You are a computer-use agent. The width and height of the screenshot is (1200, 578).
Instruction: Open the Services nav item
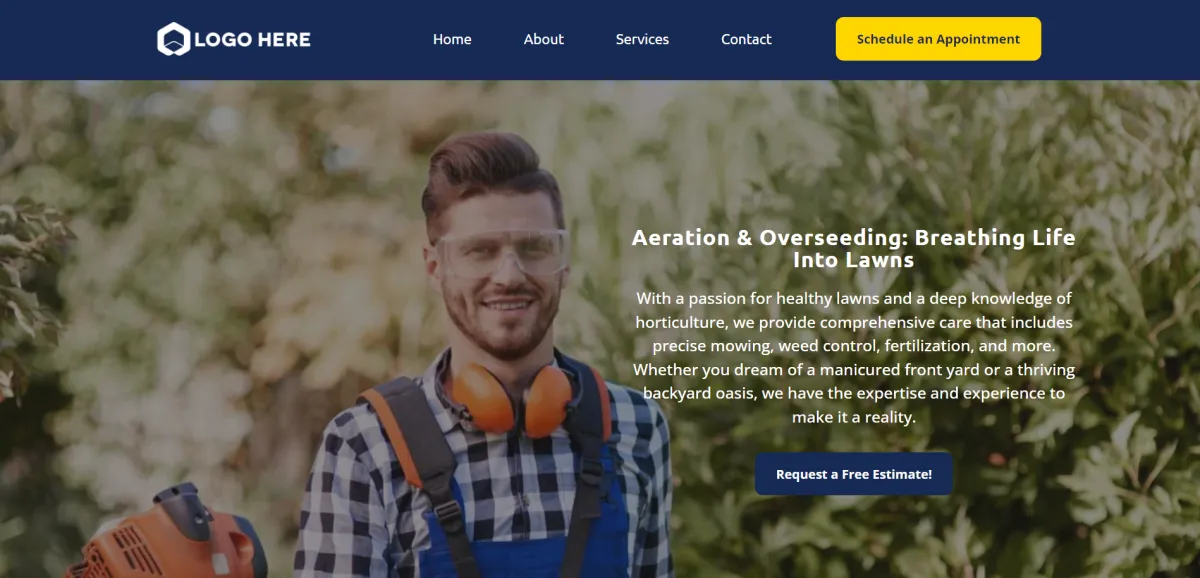click(x=642, y=39)
